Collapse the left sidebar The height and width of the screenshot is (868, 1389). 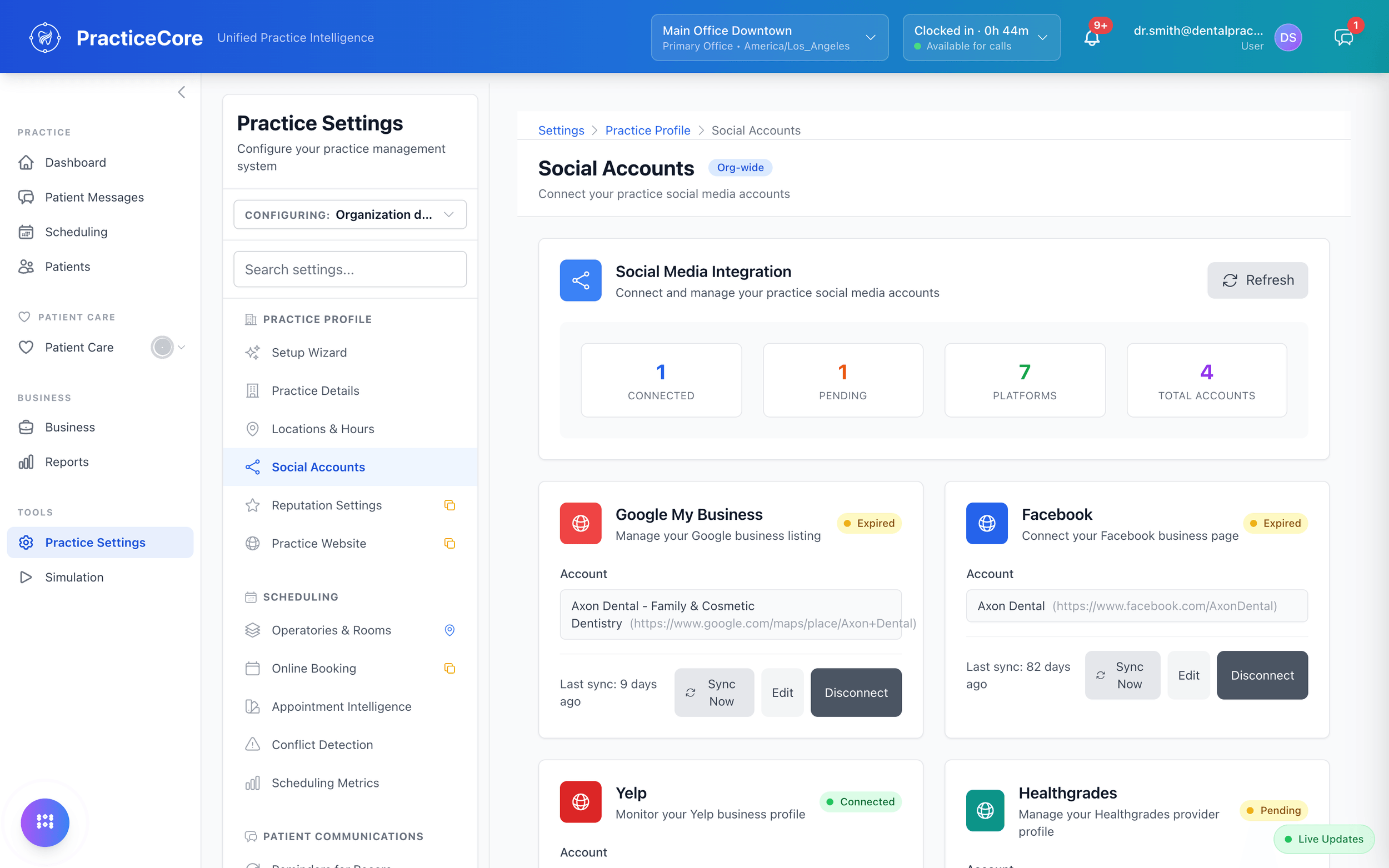click(x=182, y=92)
